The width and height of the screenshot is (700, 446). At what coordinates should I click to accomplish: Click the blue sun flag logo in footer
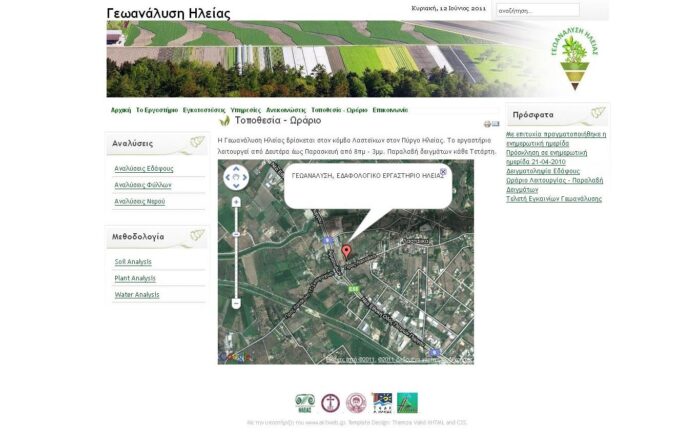[382, 403]
